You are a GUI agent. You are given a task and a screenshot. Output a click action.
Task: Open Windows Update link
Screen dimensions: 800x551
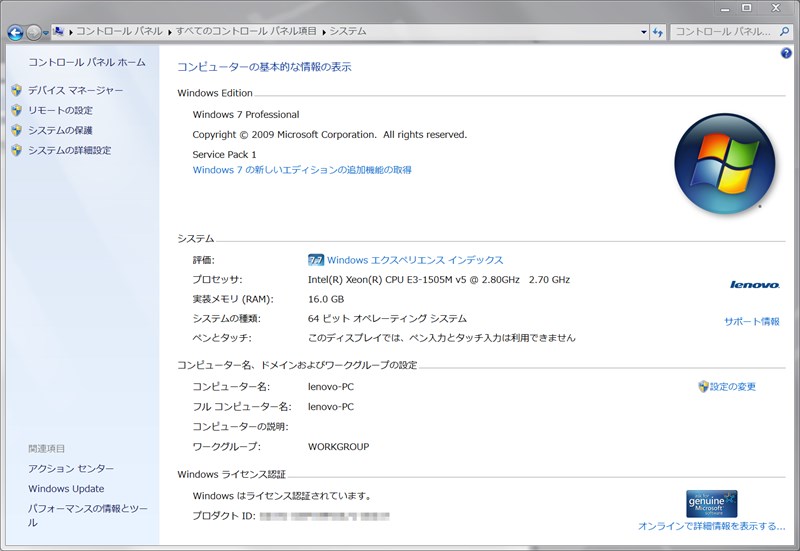(66, 489)
